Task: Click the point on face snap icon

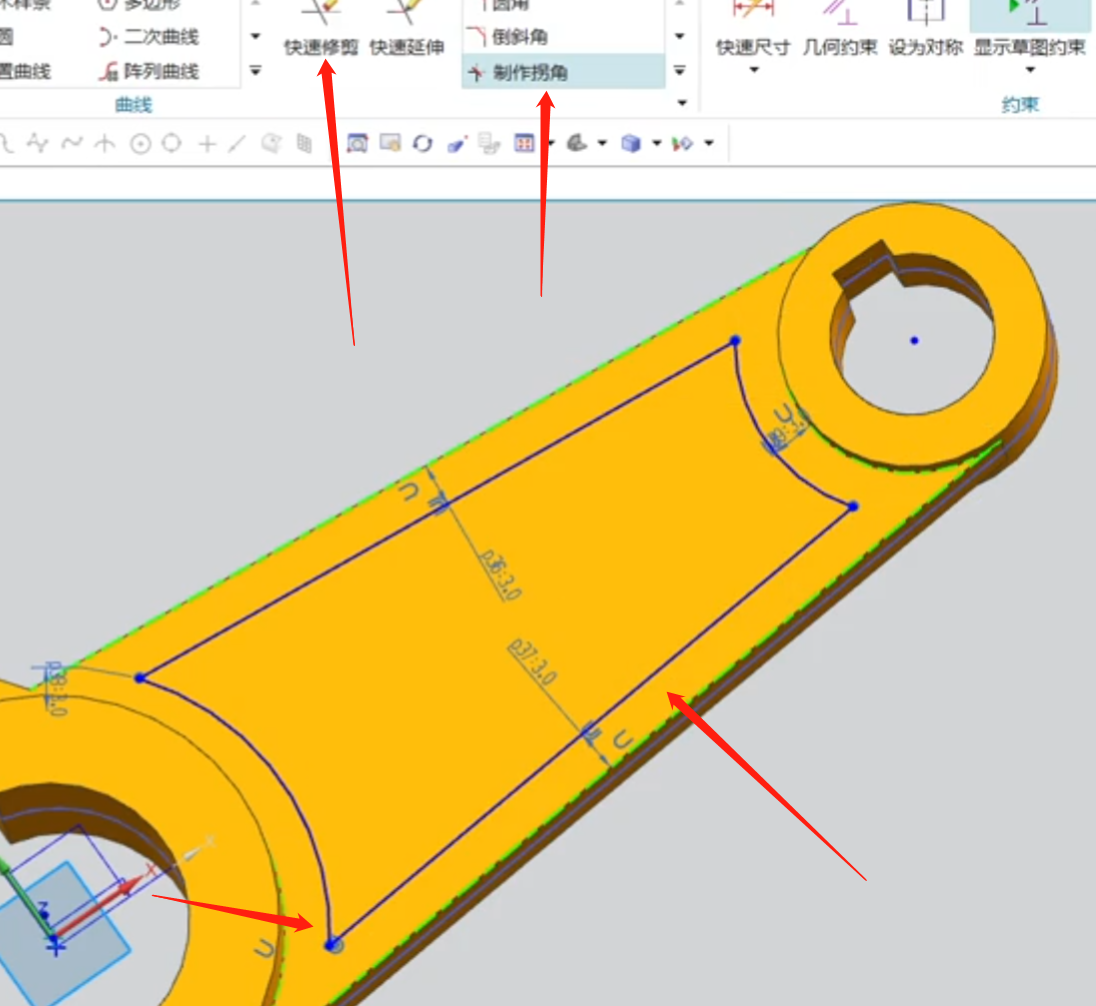Action: [271, 143]
